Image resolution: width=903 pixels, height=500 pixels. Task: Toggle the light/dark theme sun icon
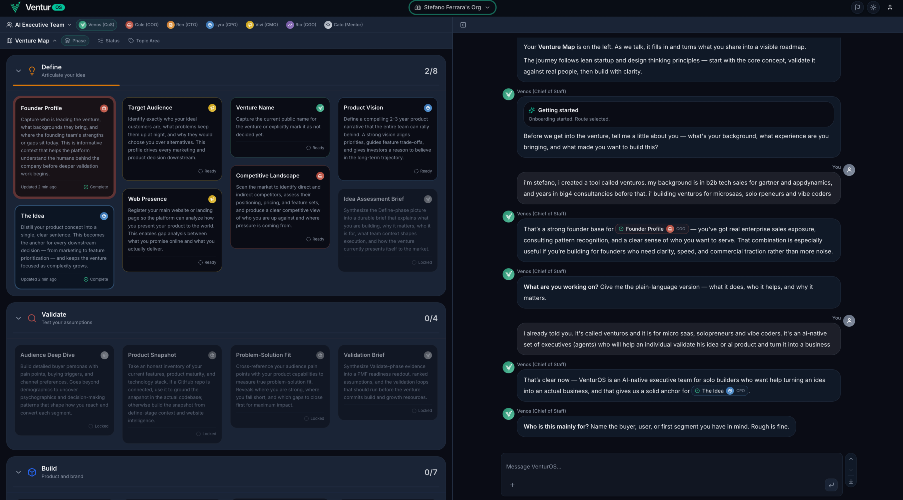[x=873, y=7]
